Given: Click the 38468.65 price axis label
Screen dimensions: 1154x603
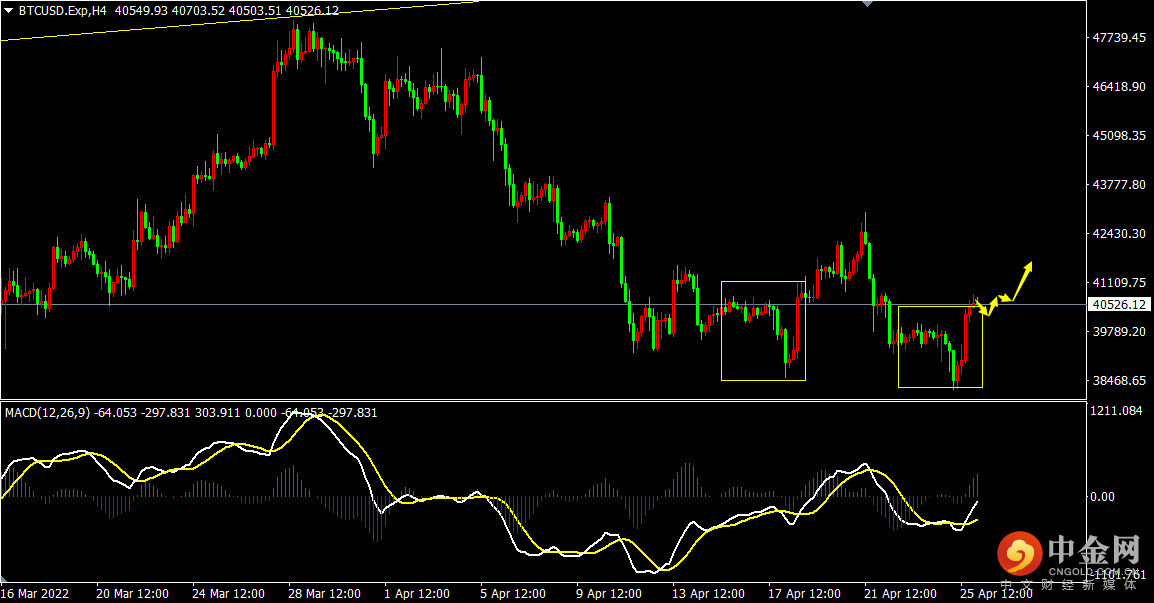Looking at the screenshot, I should [x=1119, y=381].
